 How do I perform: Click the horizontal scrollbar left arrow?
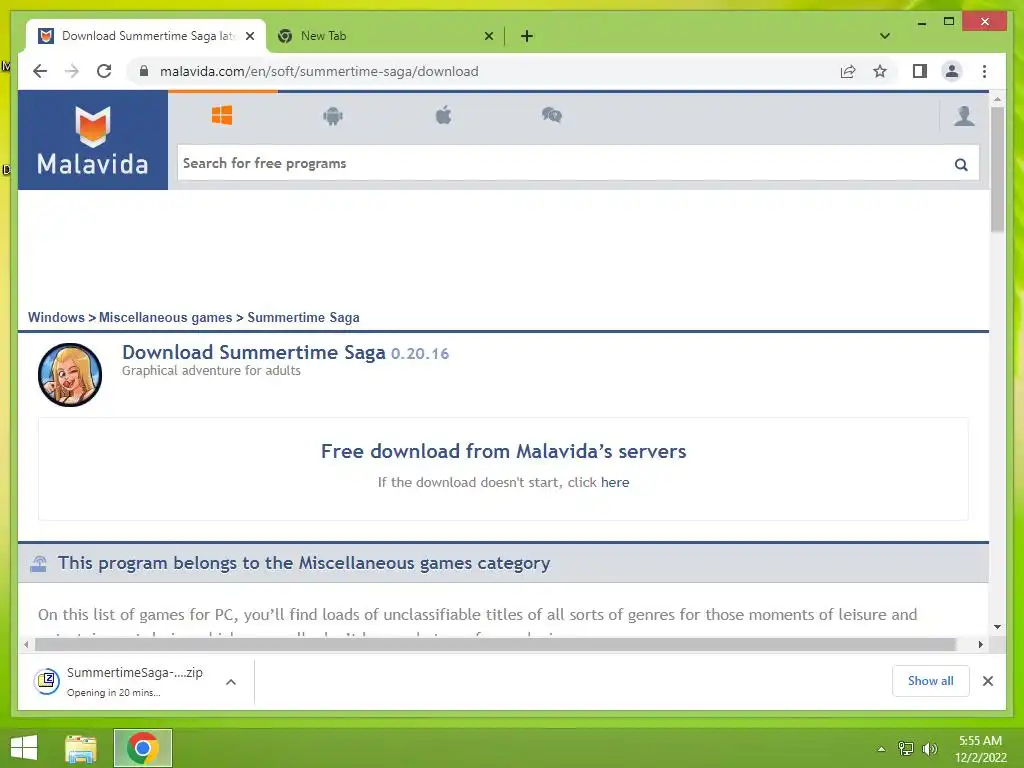26,645
